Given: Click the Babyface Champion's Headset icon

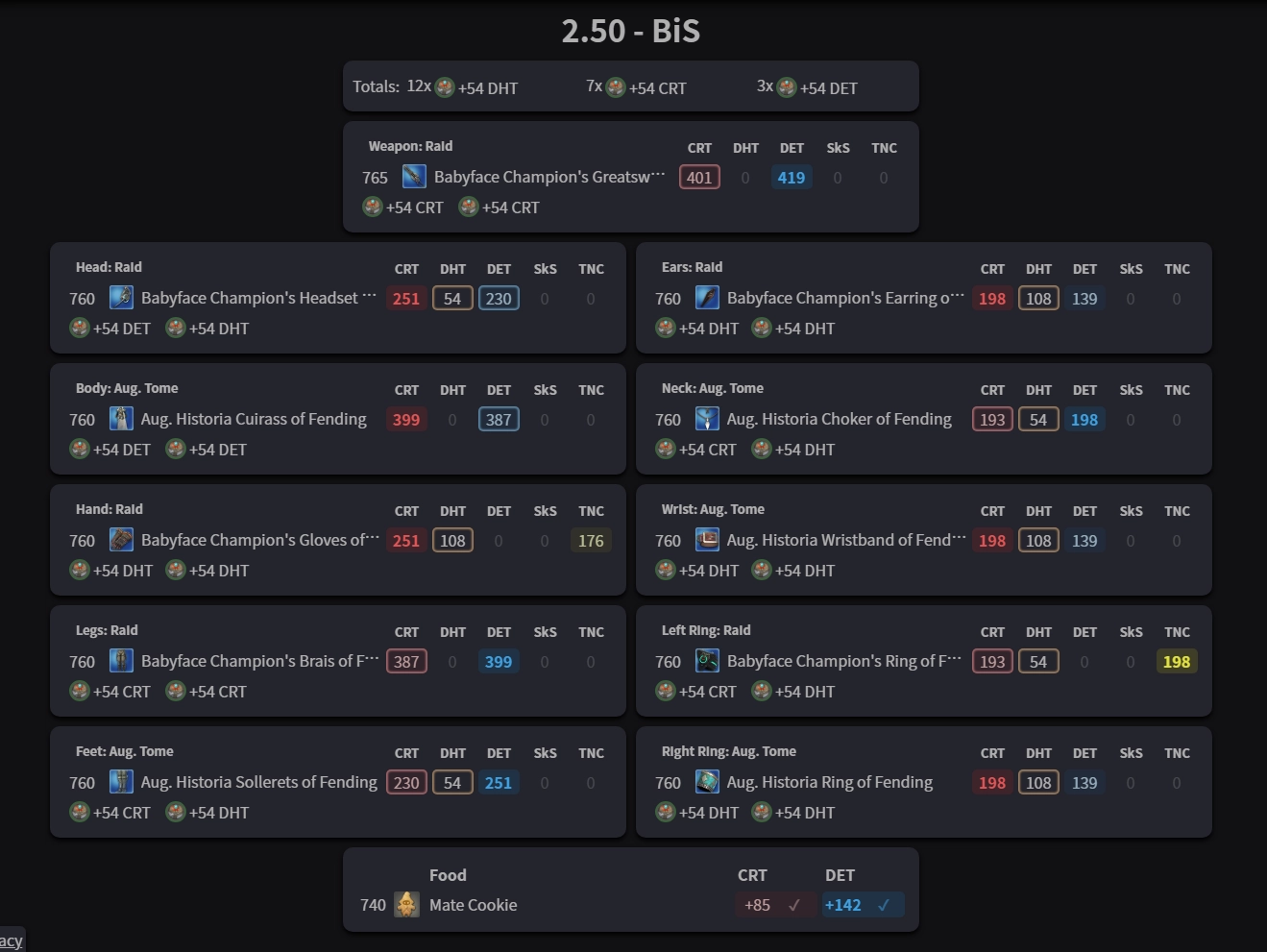Looking at the screenshot, I should 121,298.
